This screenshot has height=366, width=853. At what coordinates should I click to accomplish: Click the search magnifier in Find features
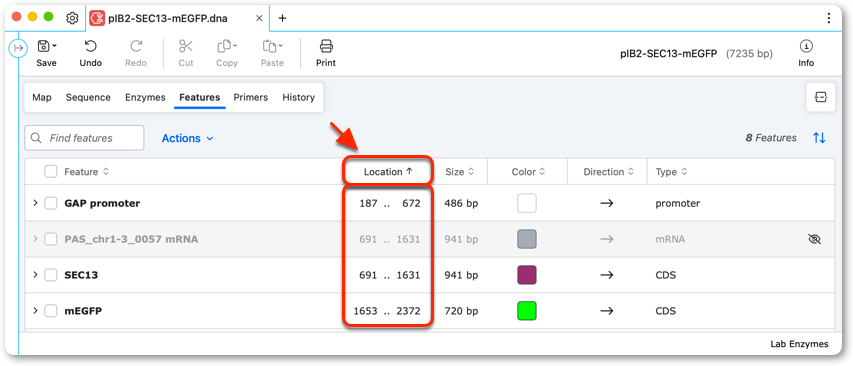[x=36, y=138]
